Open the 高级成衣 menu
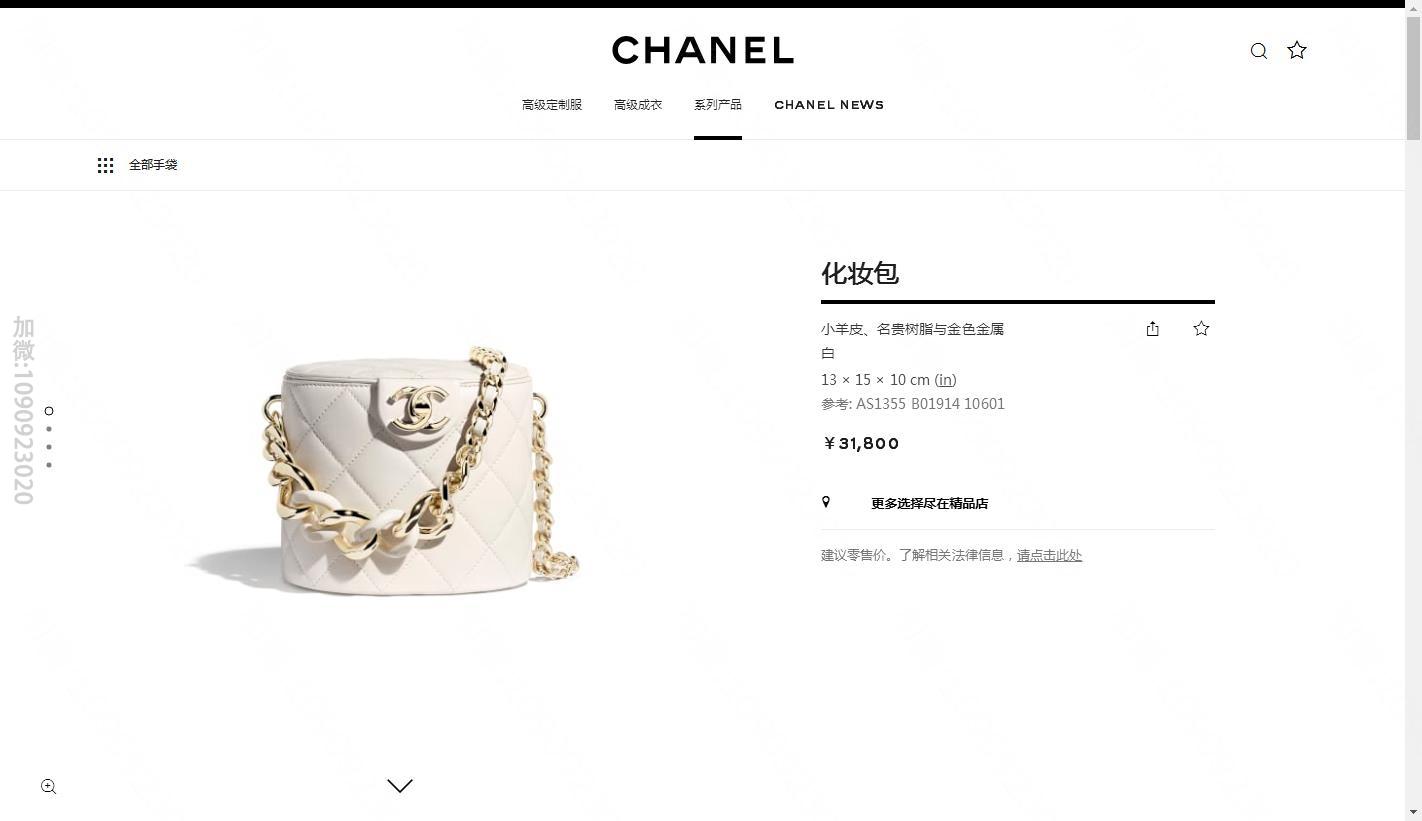Screen dimensions: 1422x821 (x=638, y=105)
